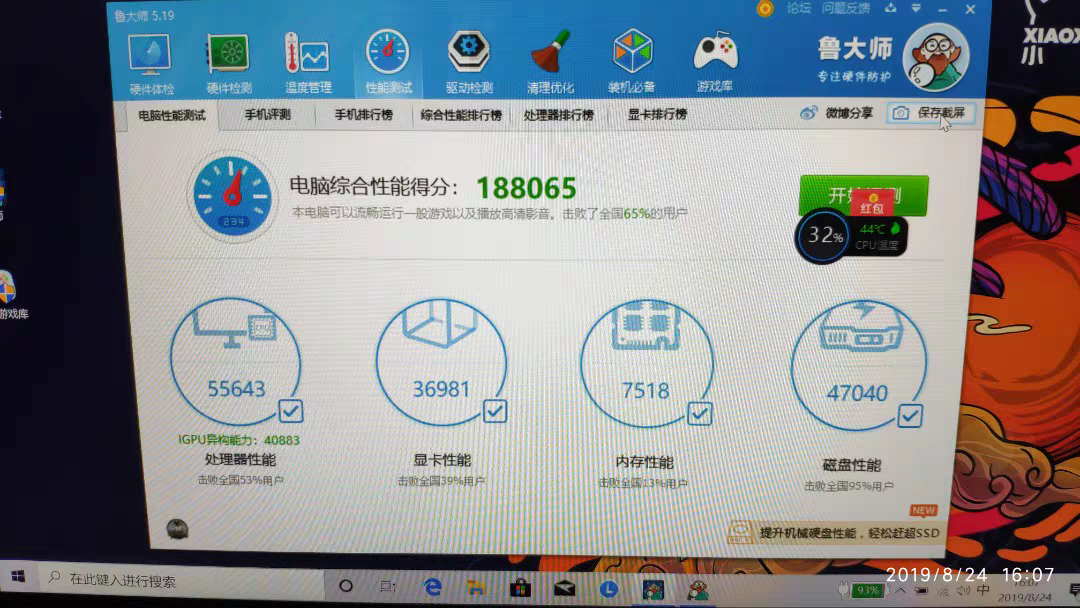Click the Lu Dashi mascot taskbar icon
Screen dimensions: 1080x608
point(698,590)
